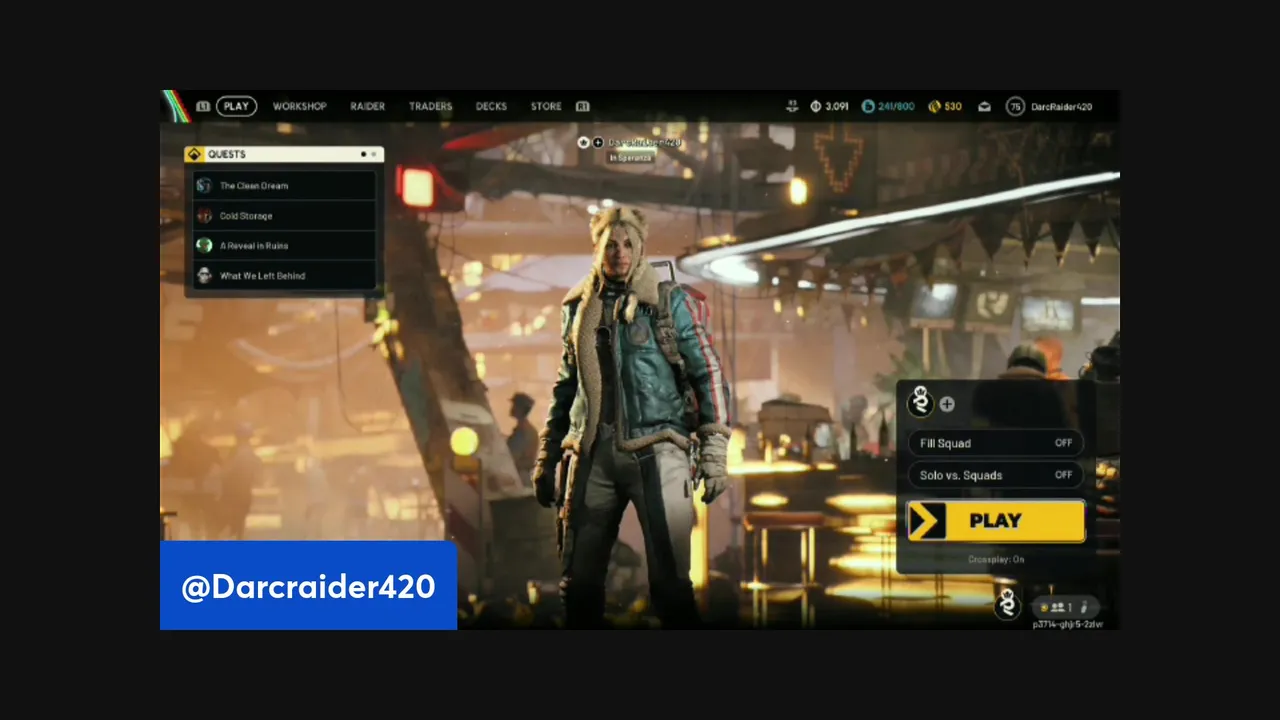Open the PLAY tab in top navigation
1280x720 pixels.
236,106
